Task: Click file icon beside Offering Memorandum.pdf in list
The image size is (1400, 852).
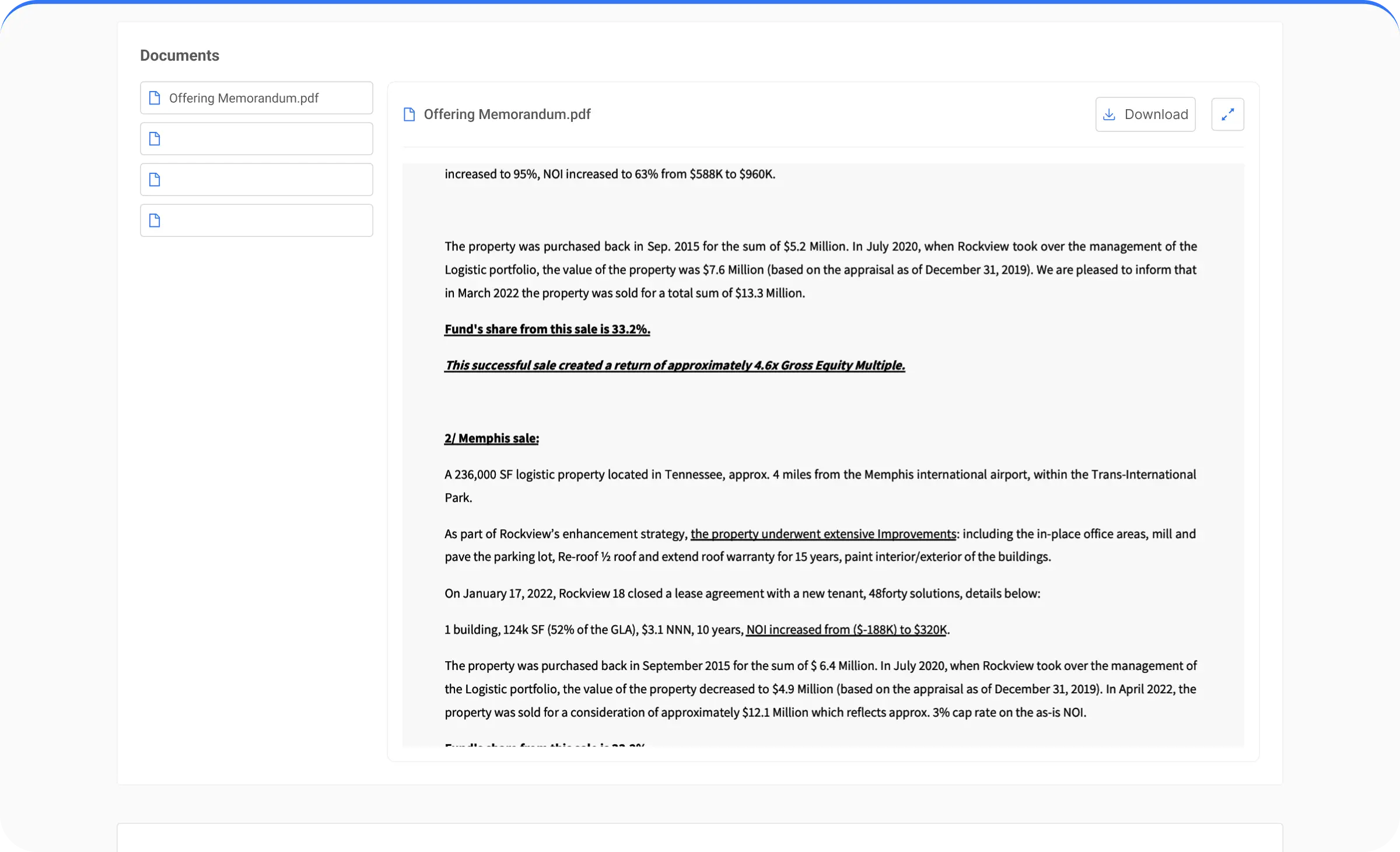Action: 155,98
